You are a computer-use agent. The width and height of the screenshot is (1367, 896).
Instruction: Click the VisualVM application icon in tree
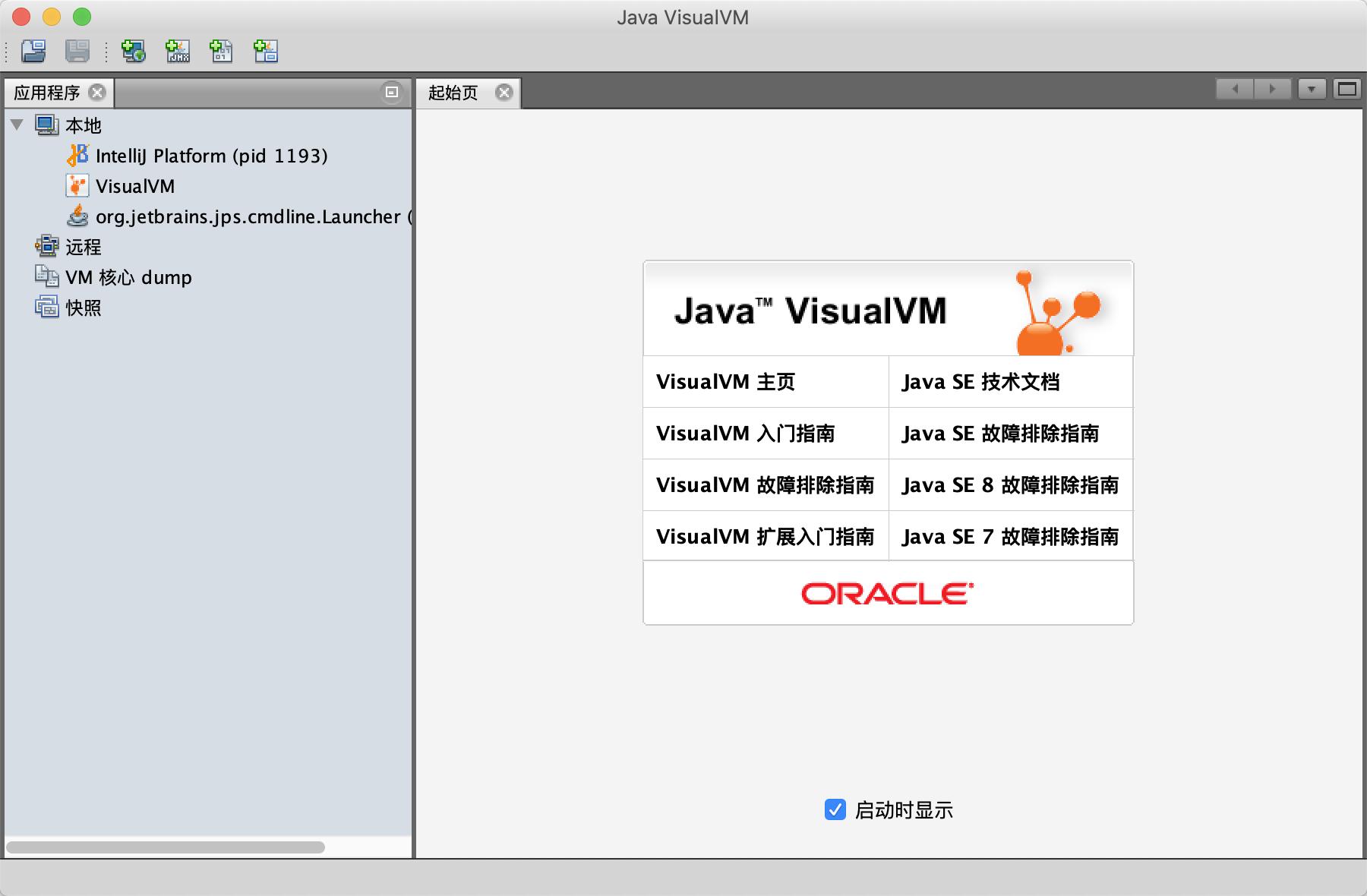click(x=77, y=186)
